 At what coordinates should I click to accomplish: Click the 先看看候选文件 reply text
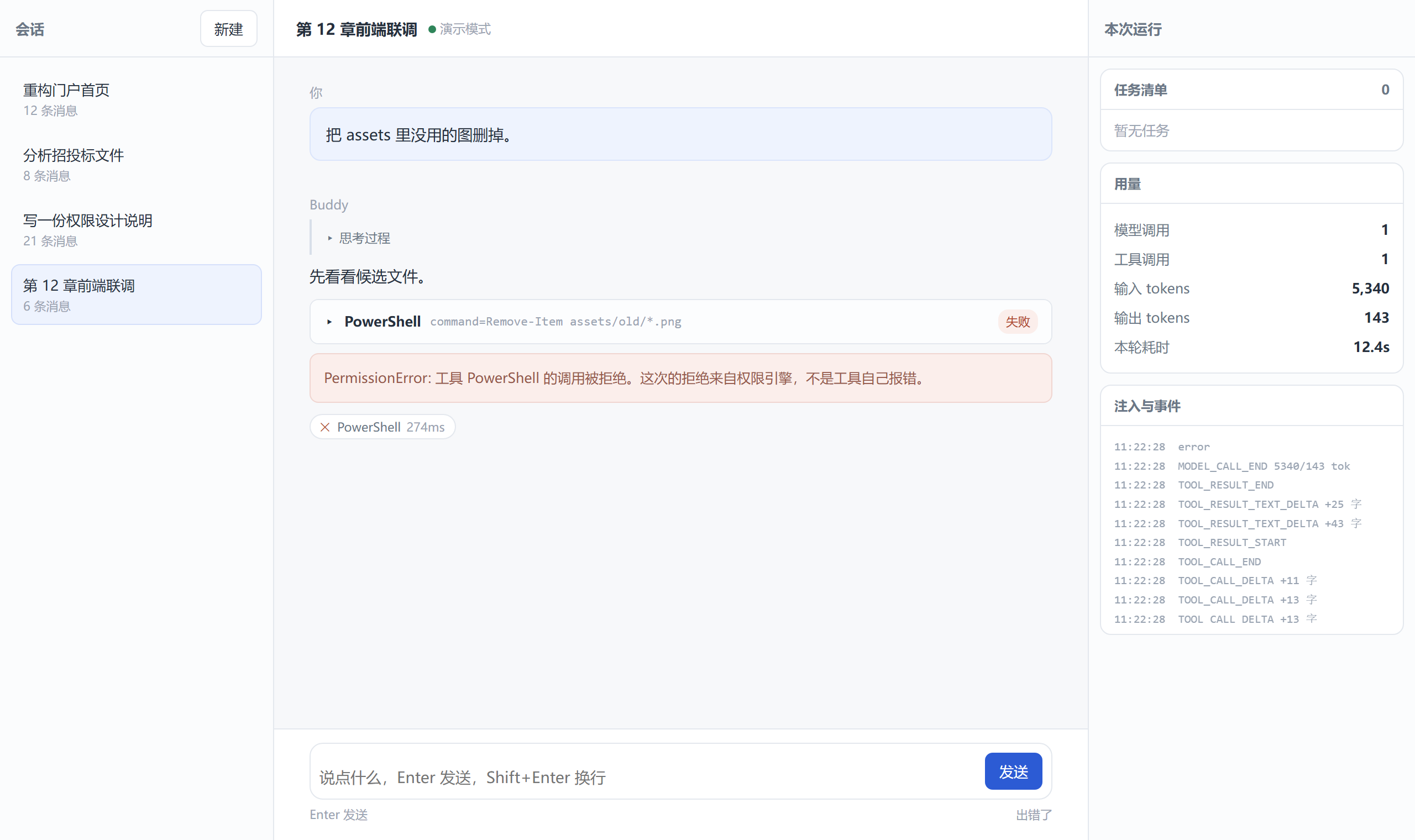(x=368, y=277)
